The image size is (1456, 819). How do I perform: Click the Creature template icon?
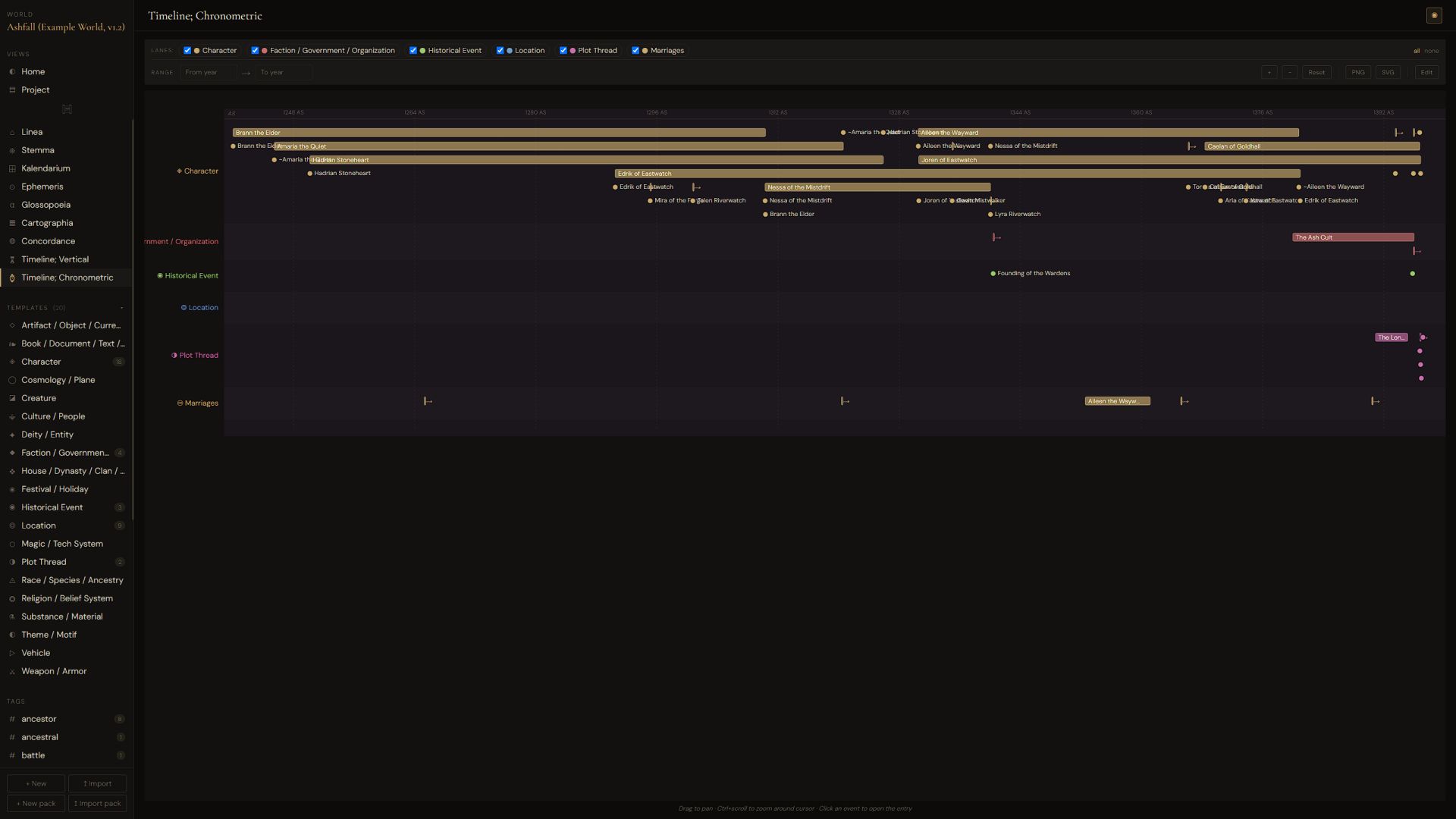click(x=12, y=399)
